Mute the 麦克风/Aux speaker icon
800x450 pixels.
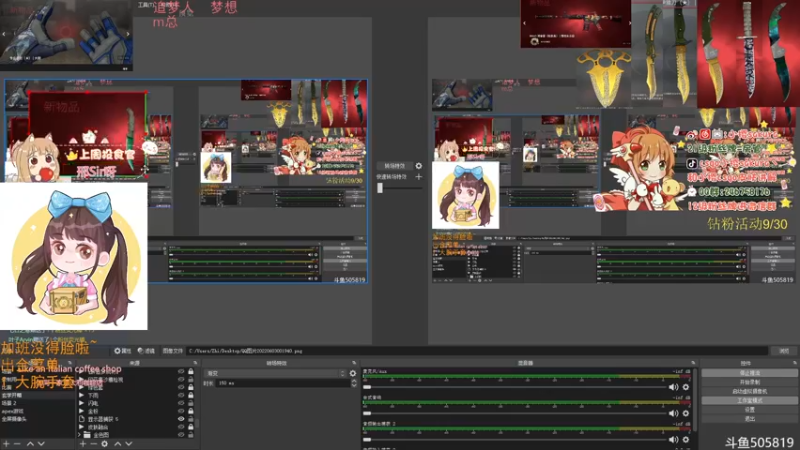pyautogui.click(x=673, y=387)
